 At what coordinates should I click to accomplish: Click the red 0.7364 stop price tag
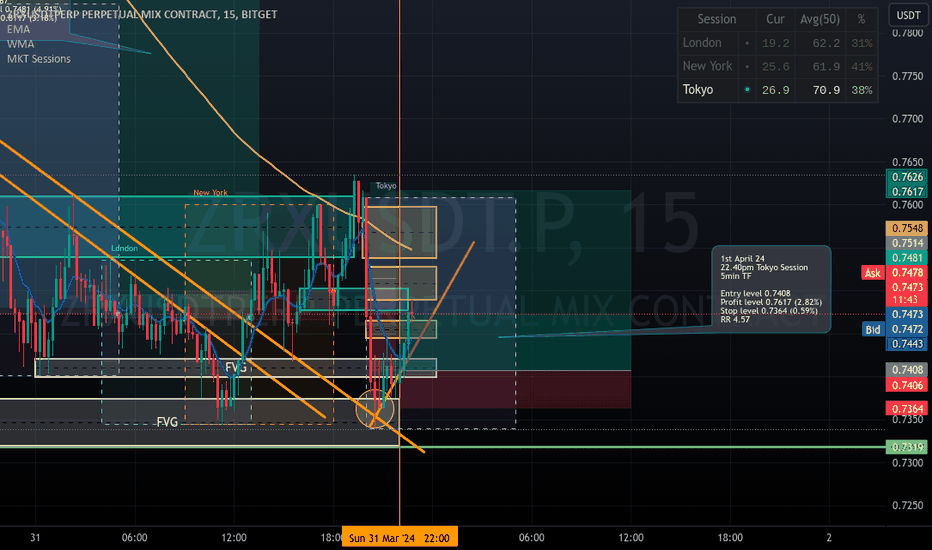pos(907,408)
